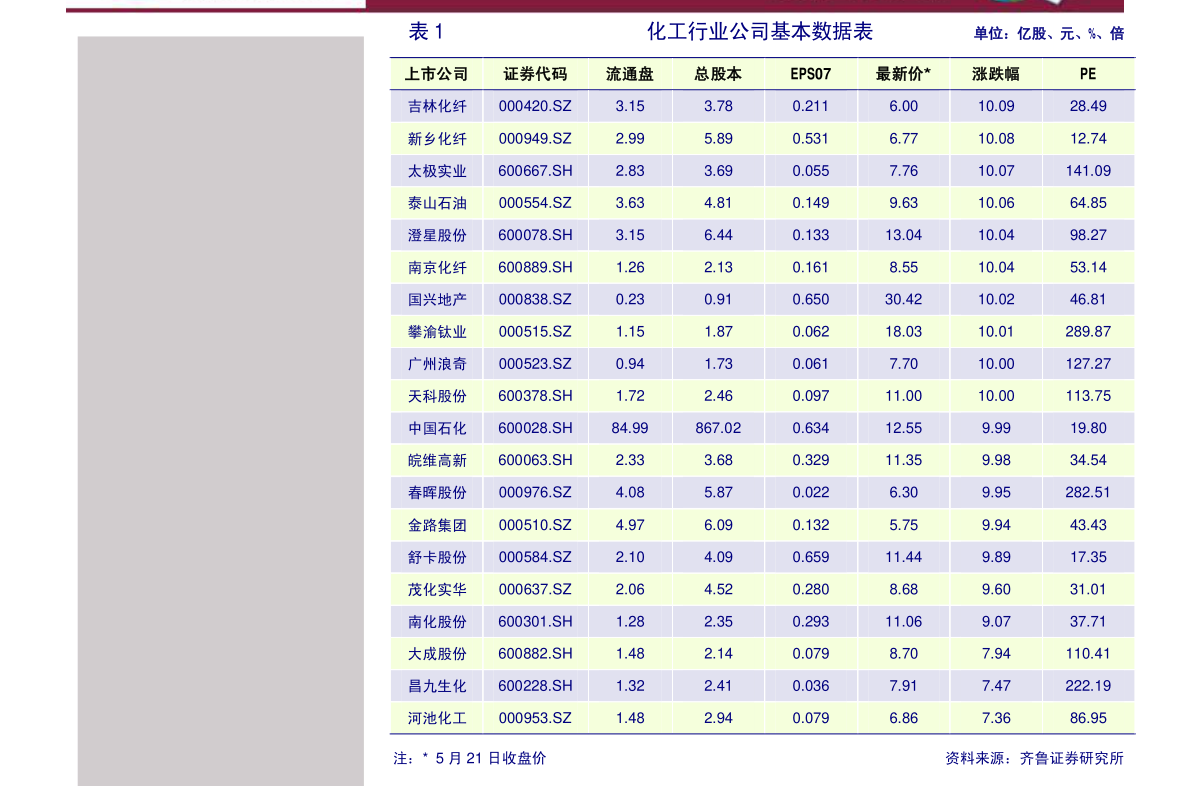The width and height of the screenshot is (1190, 786).
Task: Click the PE column header
Action: point(1088,74)
